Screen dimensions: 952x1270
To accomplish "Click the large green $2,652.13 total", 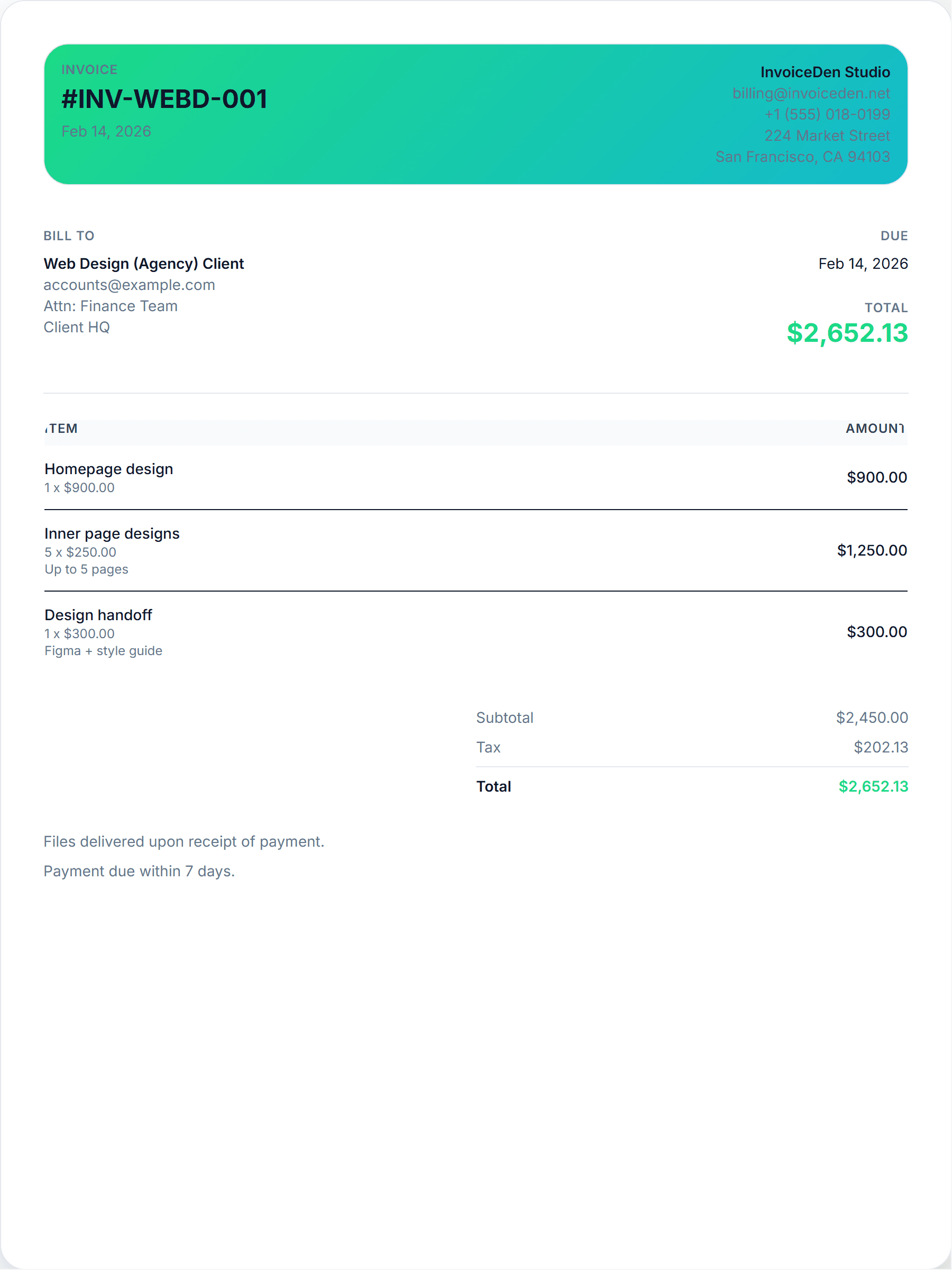I will tap(846, 333).
